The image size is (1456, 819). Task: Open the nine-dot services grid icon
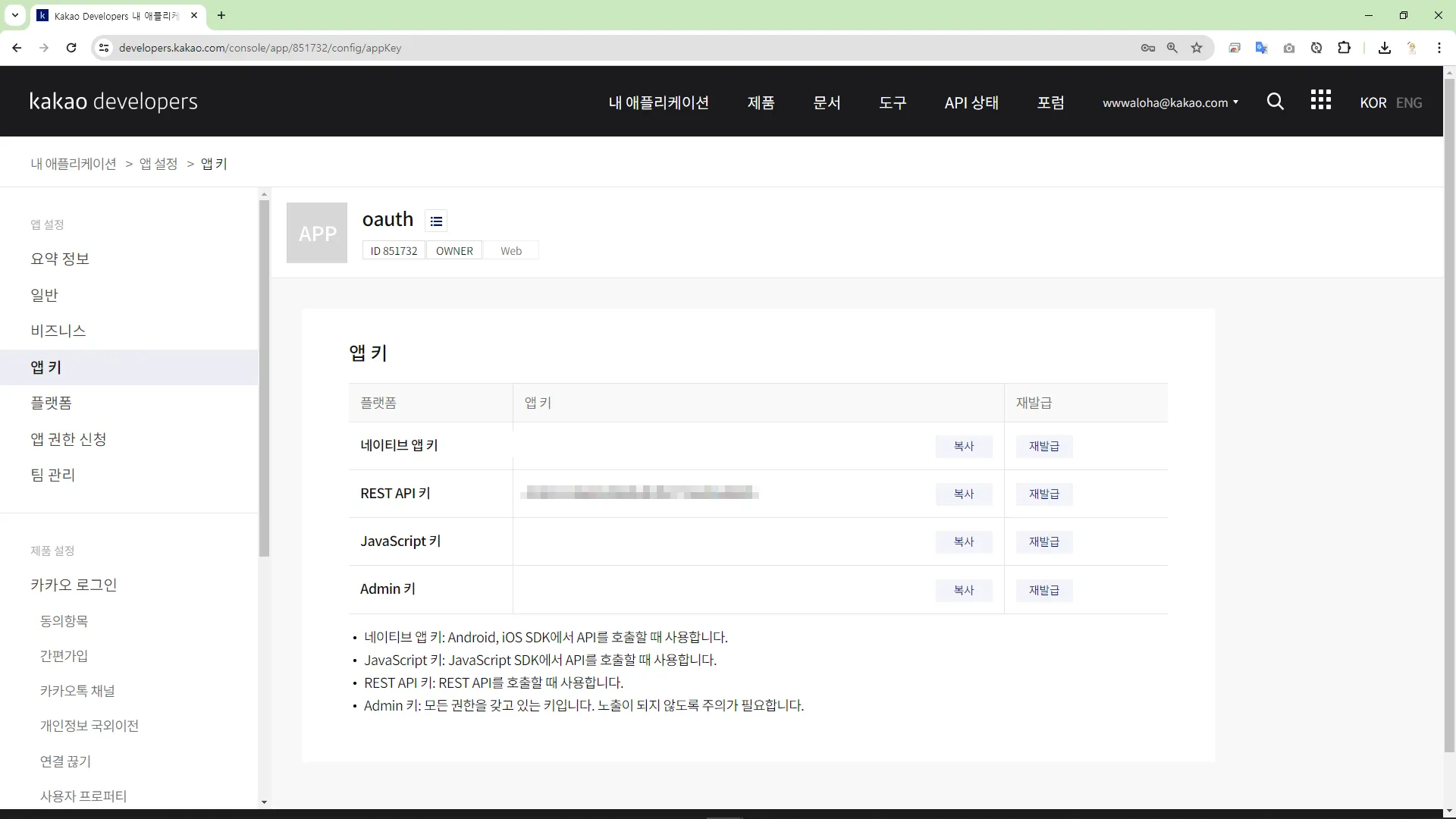click(x=1320, y=100)
